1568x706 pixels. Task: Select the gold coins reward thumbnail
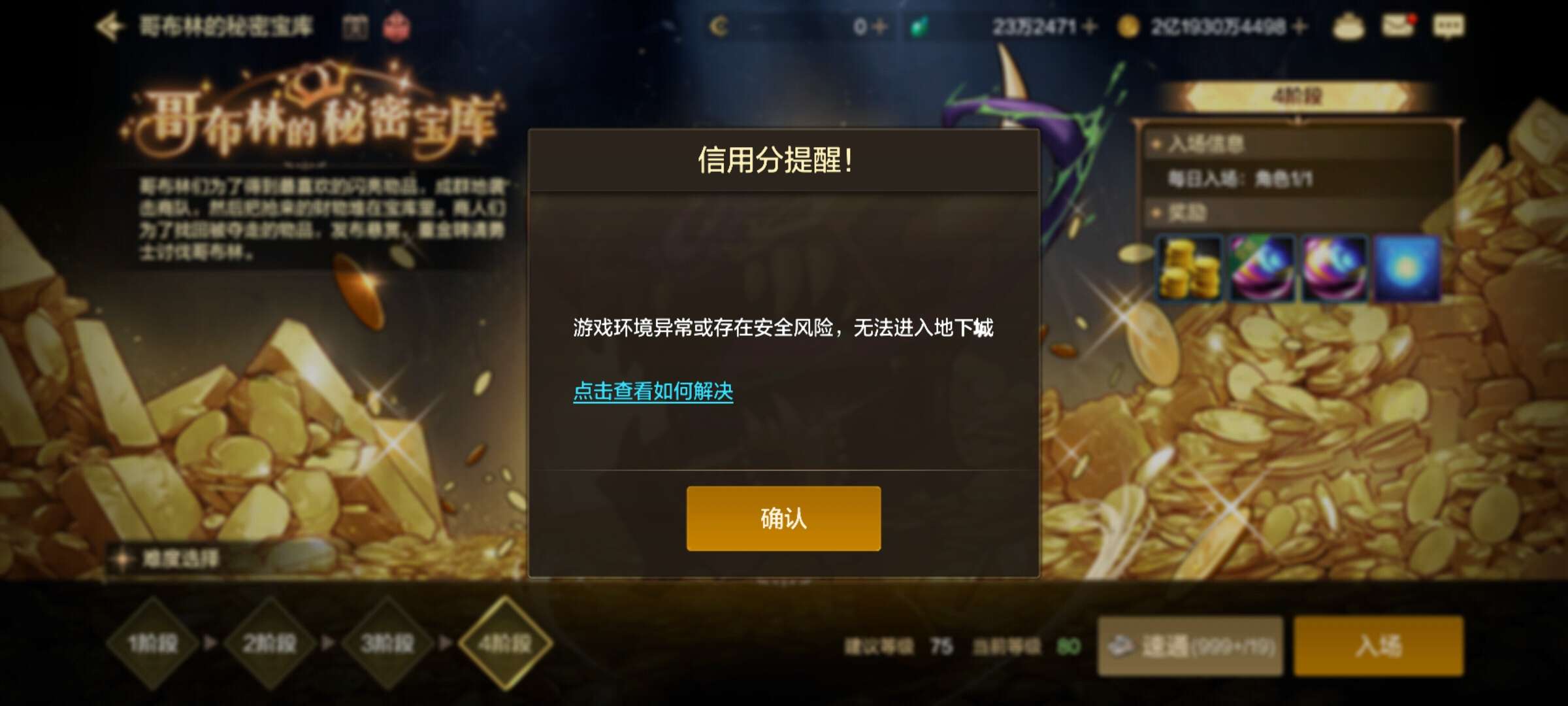point(1190,269)
